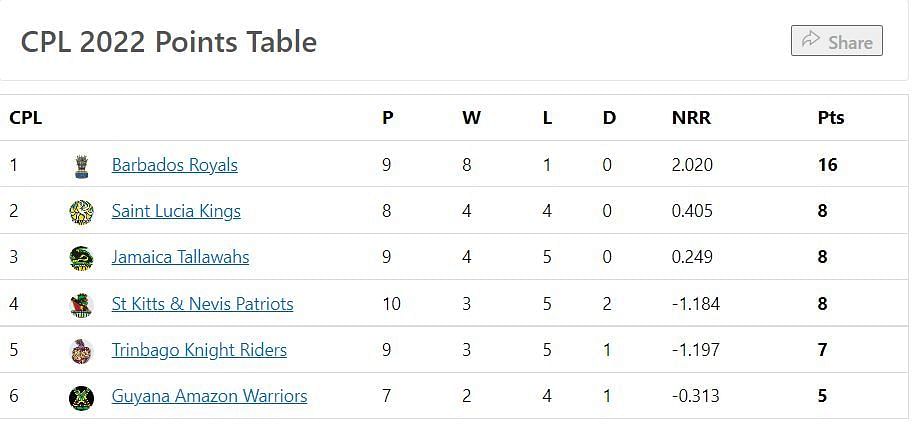Image resolution: width=915 pixels, height=425 pixels.
Task: Click the Barbados Royals team logo
Action: click(x=82, y=166)
